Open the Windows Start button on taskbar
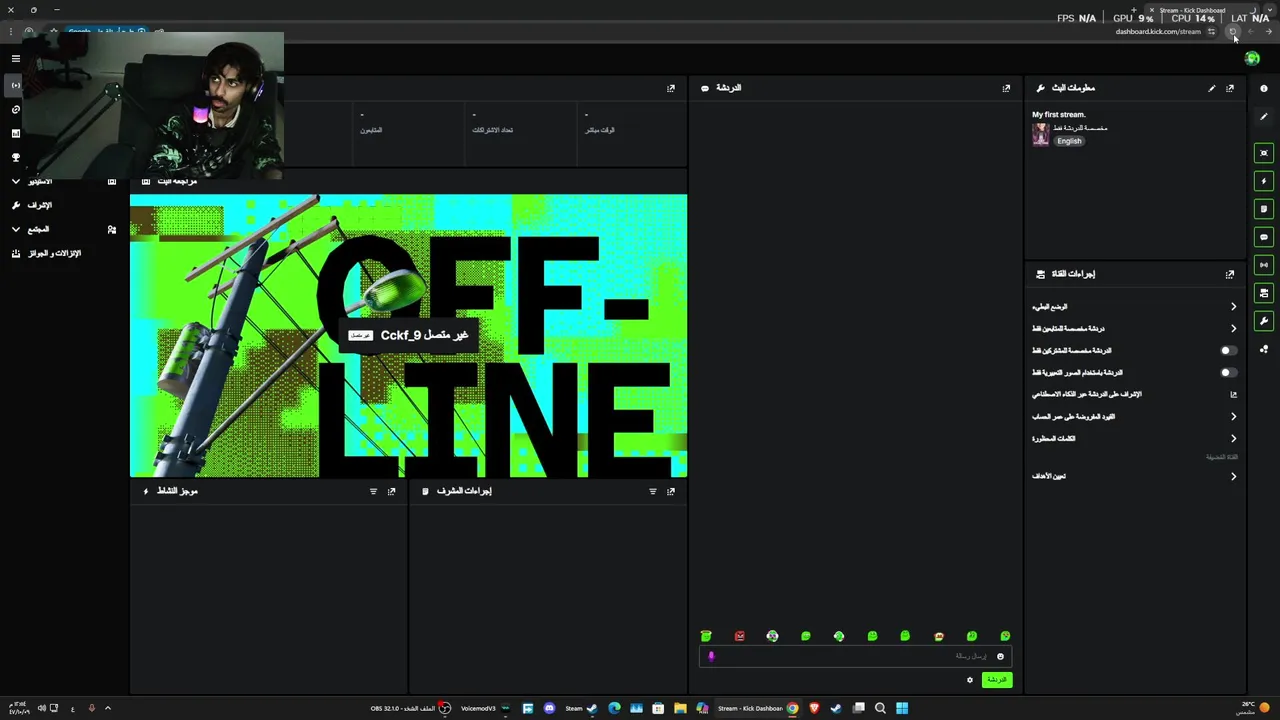 click(902, 708)
